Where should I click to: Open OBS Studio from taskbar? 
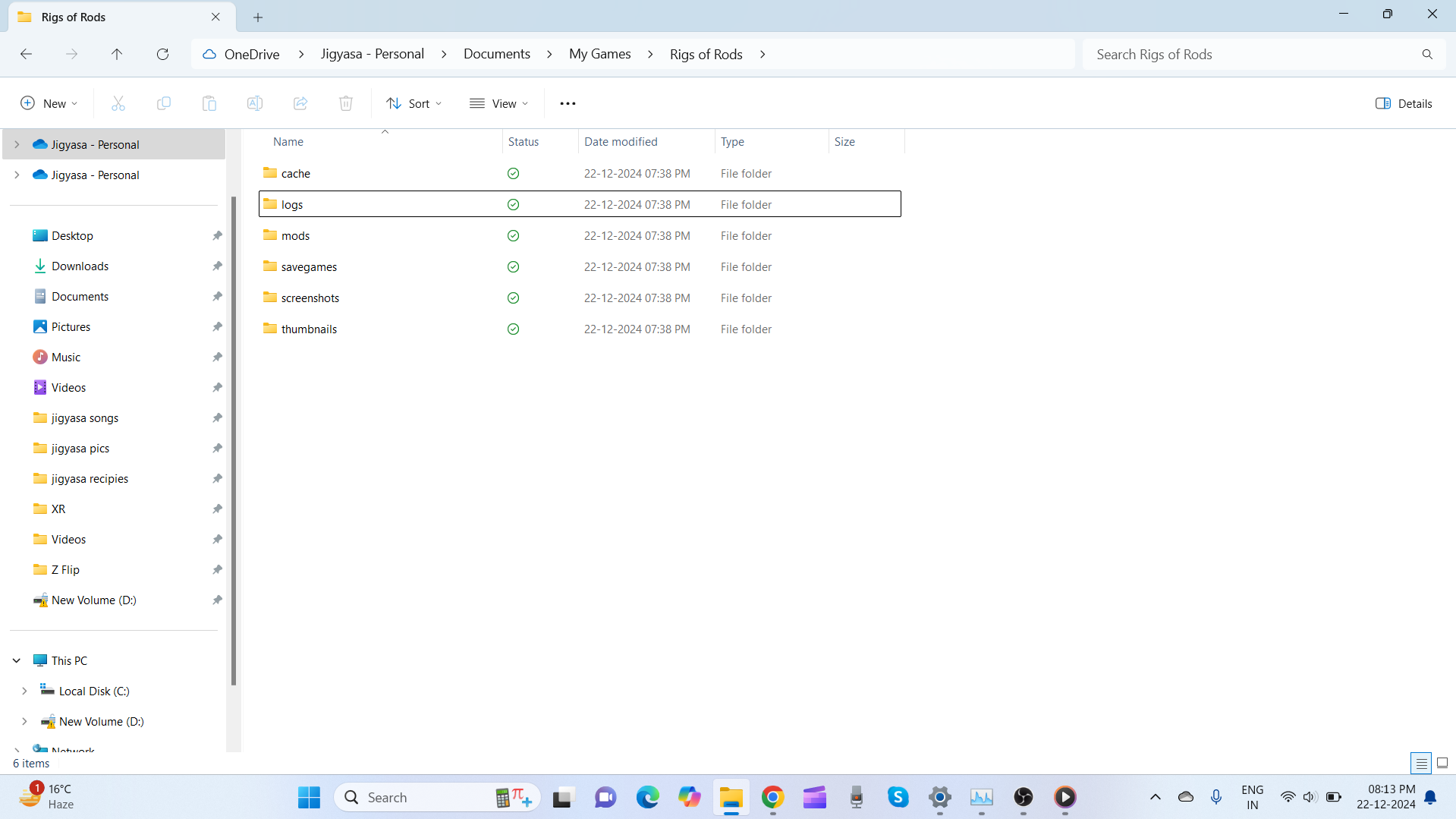point(1024,797)
